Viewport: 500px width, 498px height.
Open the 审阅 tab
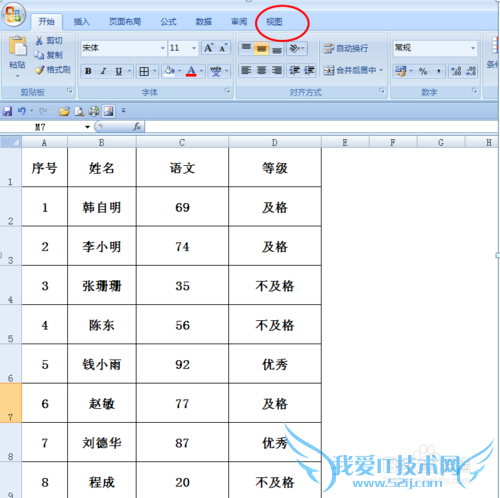pyautogui.click(x=239, y=22)
